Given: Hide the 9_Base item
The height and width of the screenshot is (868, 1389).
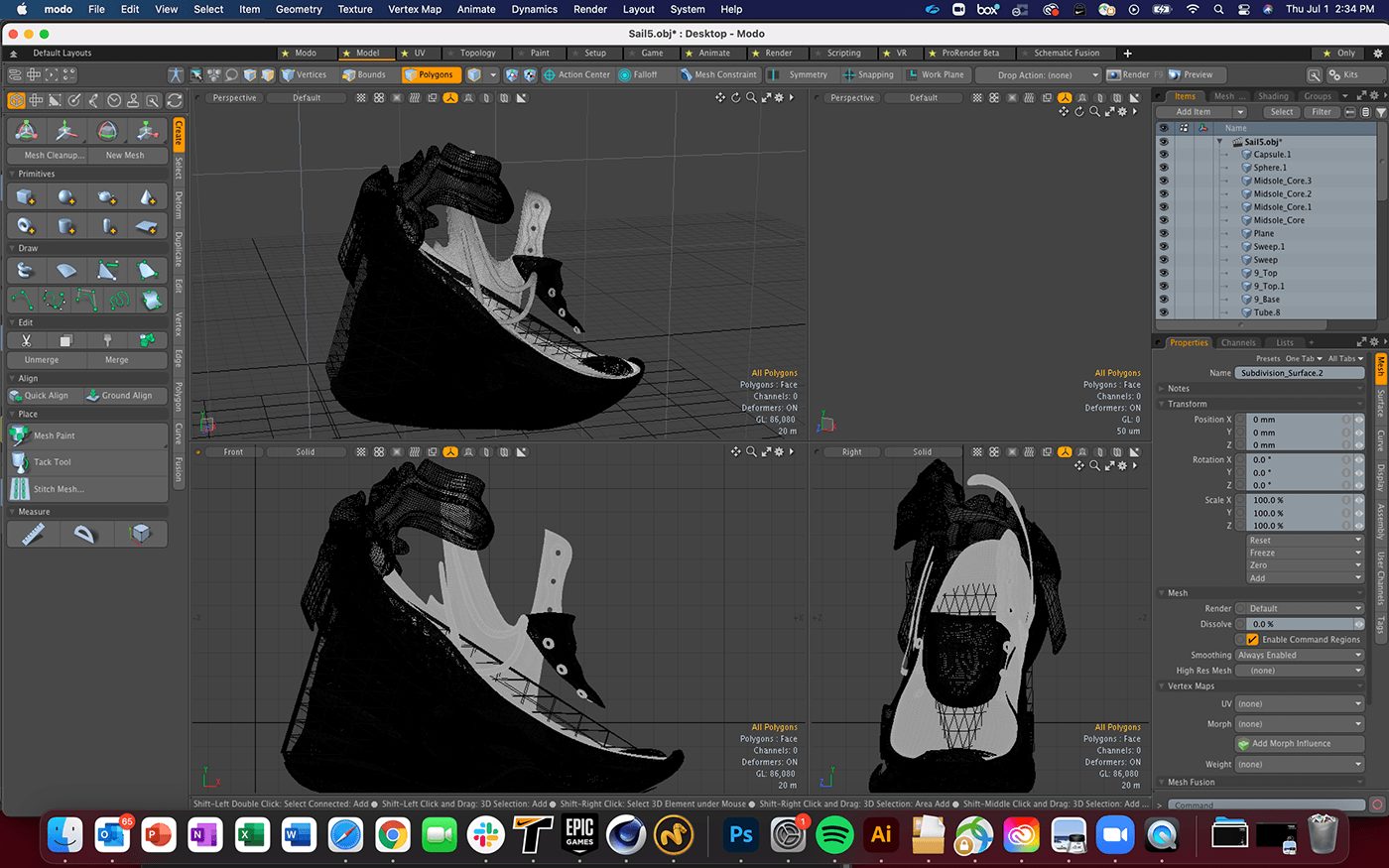Looking at the screenshot, I should (1163, 299).
